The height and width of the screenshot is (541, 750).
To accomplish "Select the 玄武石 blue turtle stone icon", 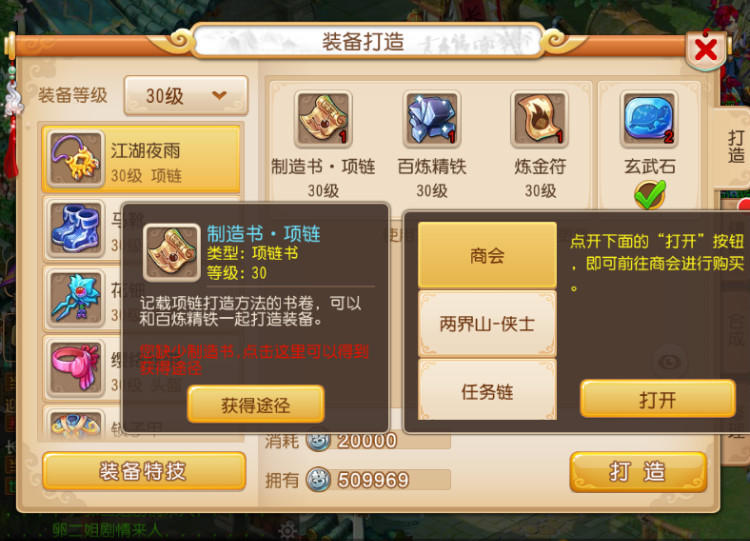I will pyautogui.click(x=649, y=119).
